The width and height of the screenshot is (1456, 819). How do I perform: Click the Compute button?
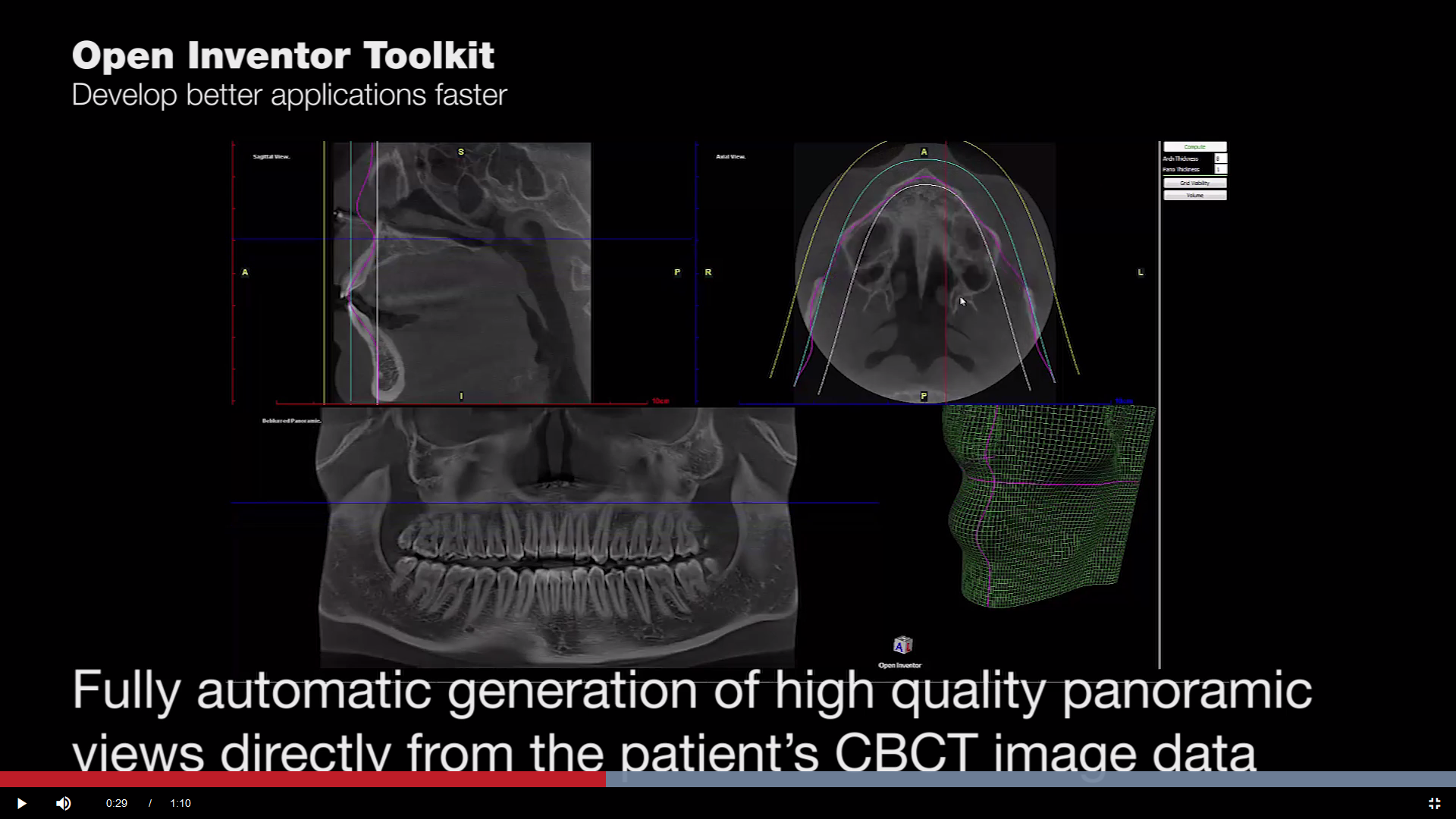coord(1194,146)
